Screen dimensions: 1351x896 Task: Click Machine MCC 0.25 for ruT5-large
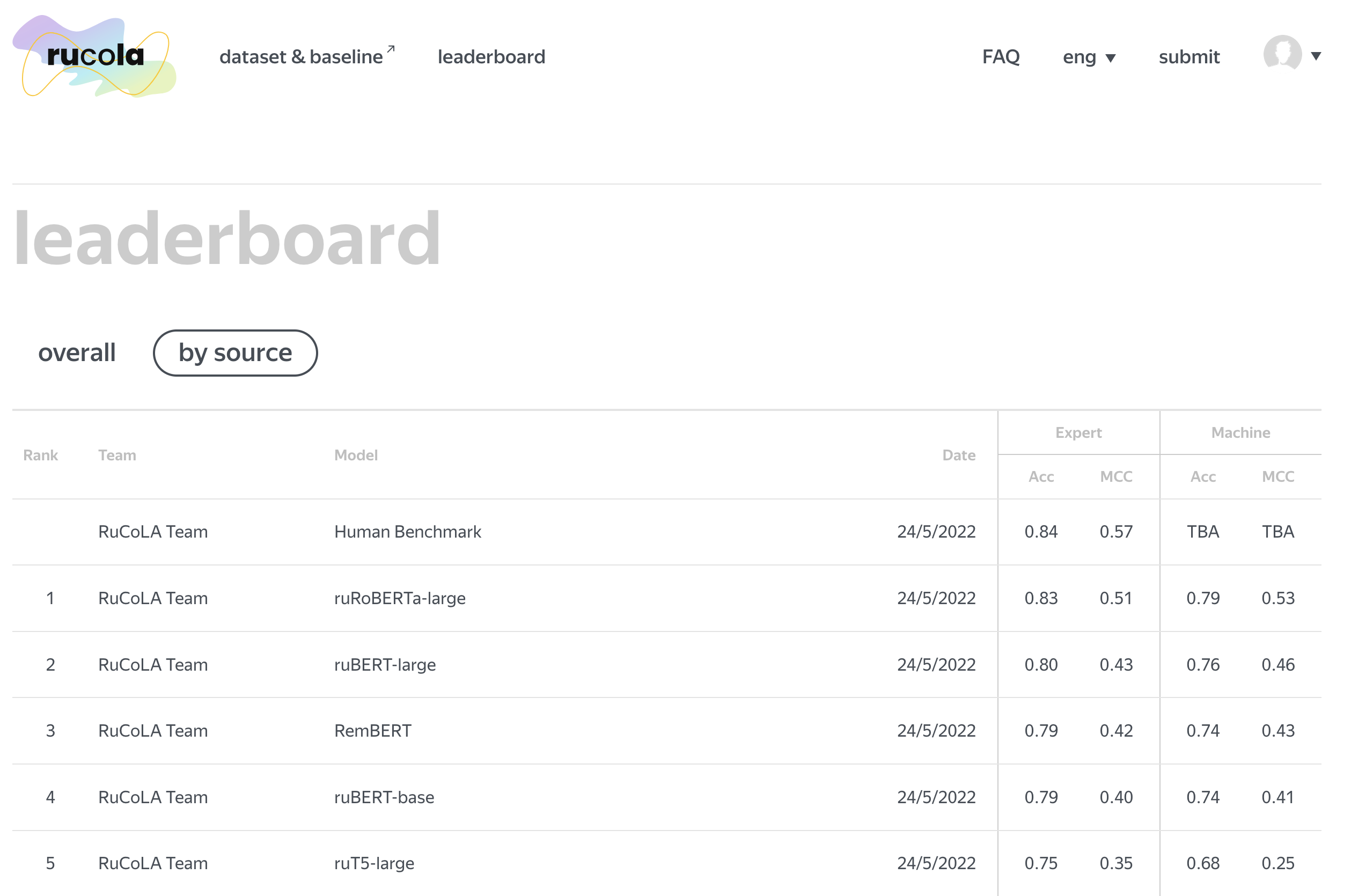(1278, 863)
